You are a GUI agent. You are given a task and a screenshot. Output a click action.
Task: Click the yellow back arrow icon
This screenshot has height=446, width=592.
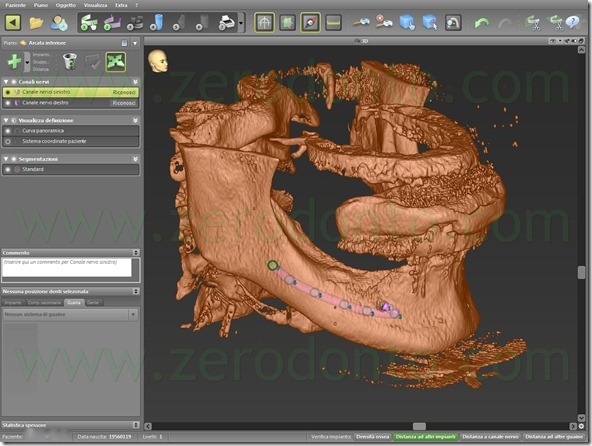click(x=13, y=23)
